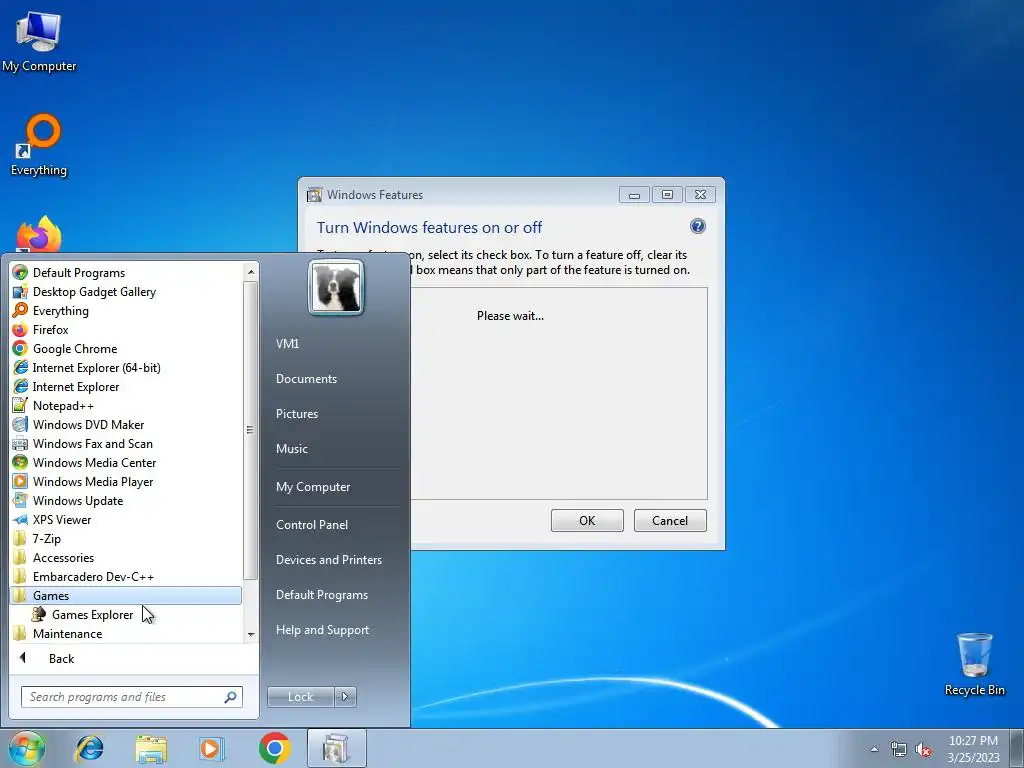
Task: Open Help and Support
Action: (322, 630)
